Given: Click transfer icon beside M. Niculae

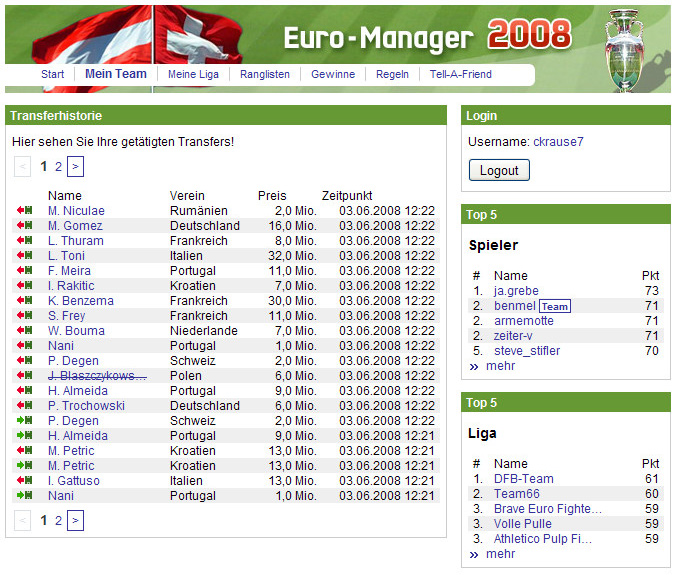Looking at the screenshot, I should click(x=25, y=210).
